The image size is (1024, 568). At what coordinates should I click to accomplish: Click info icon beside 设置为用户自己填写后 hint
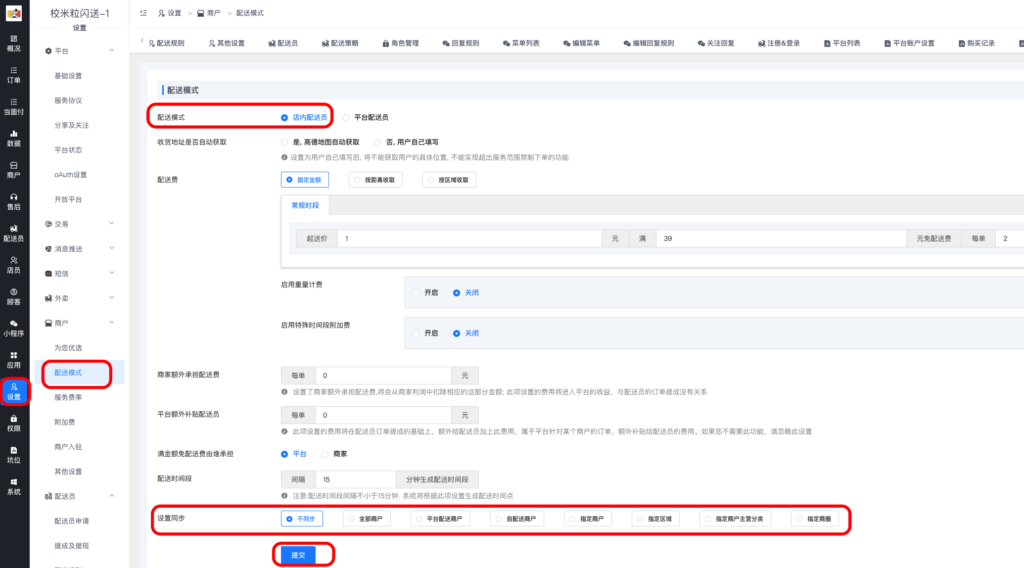point(284,157)
